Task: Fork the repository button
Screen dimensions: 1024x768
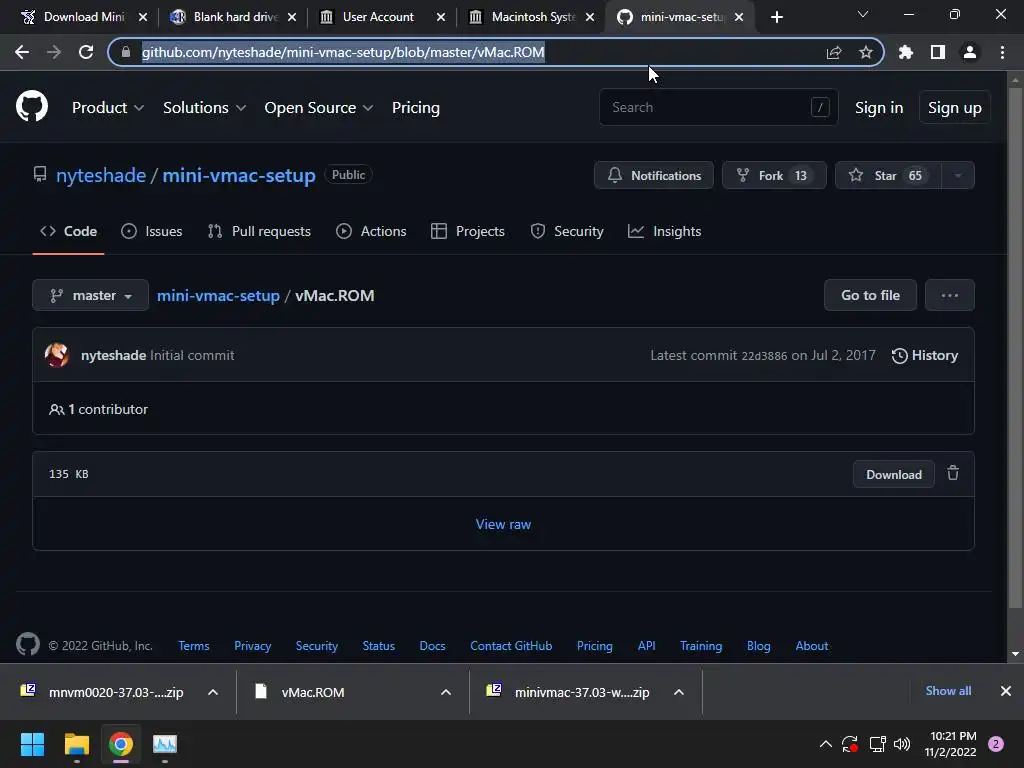Action: [x=774, y=175]
